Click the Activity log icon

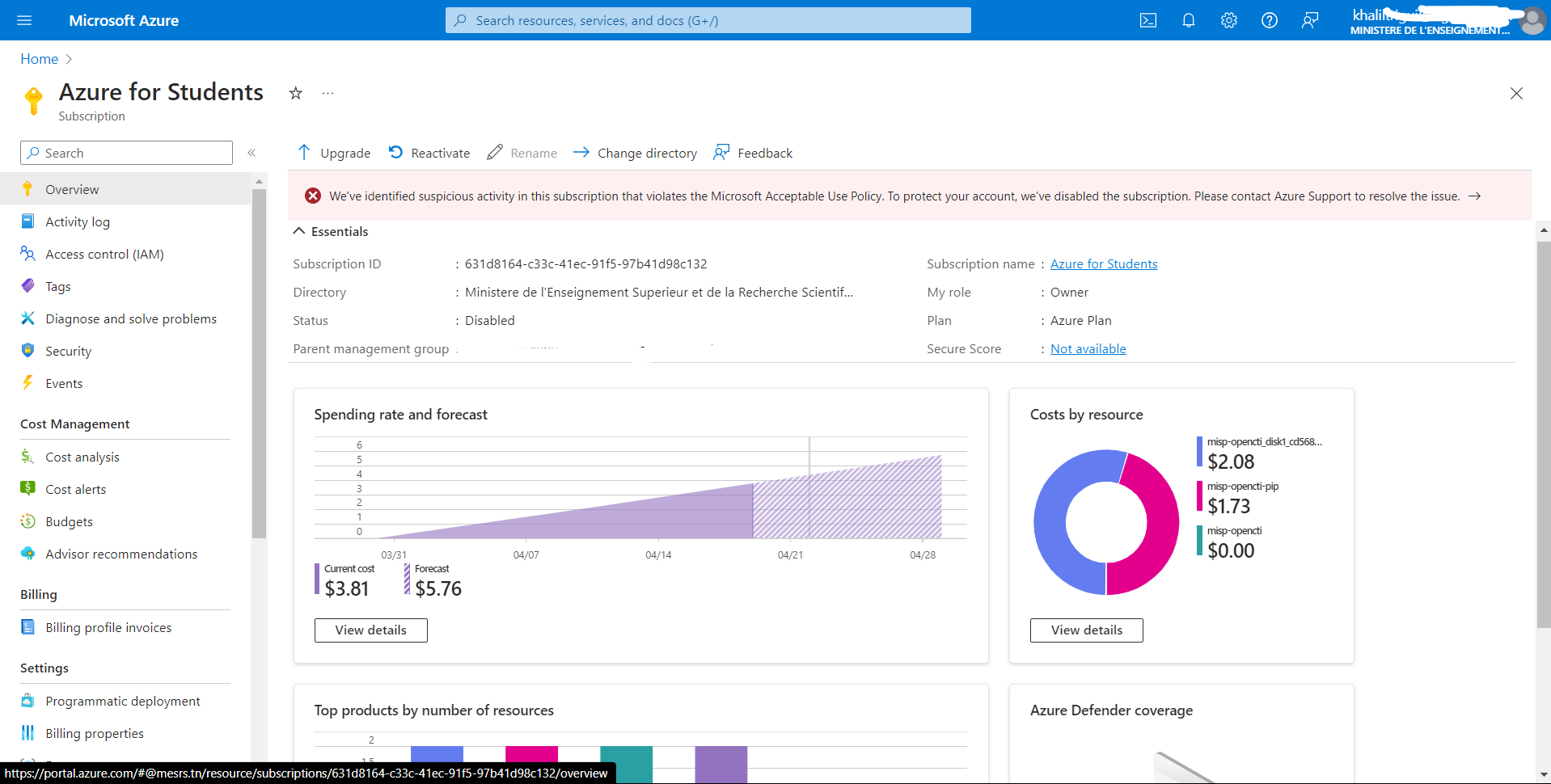pos(27,221)
